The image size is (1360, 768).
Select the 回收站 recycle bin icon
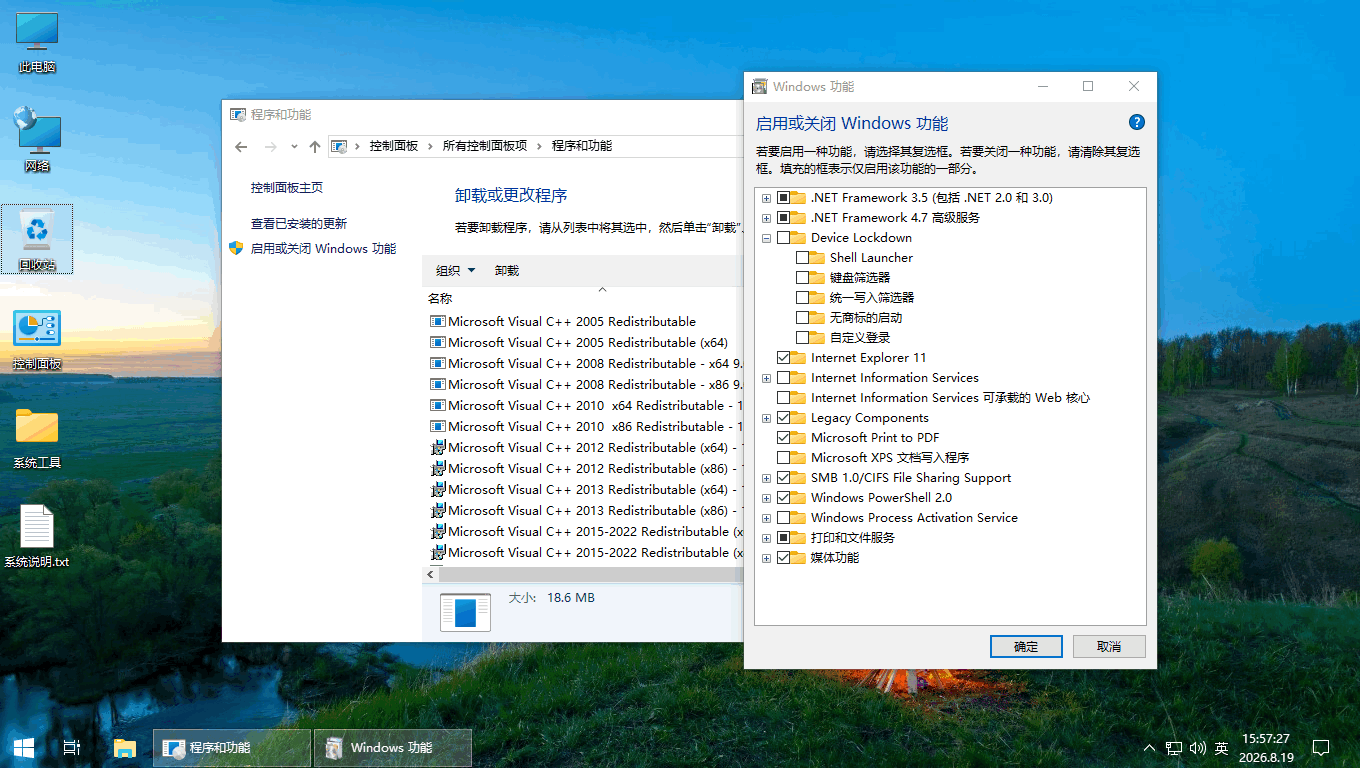[x=37, y=240]
